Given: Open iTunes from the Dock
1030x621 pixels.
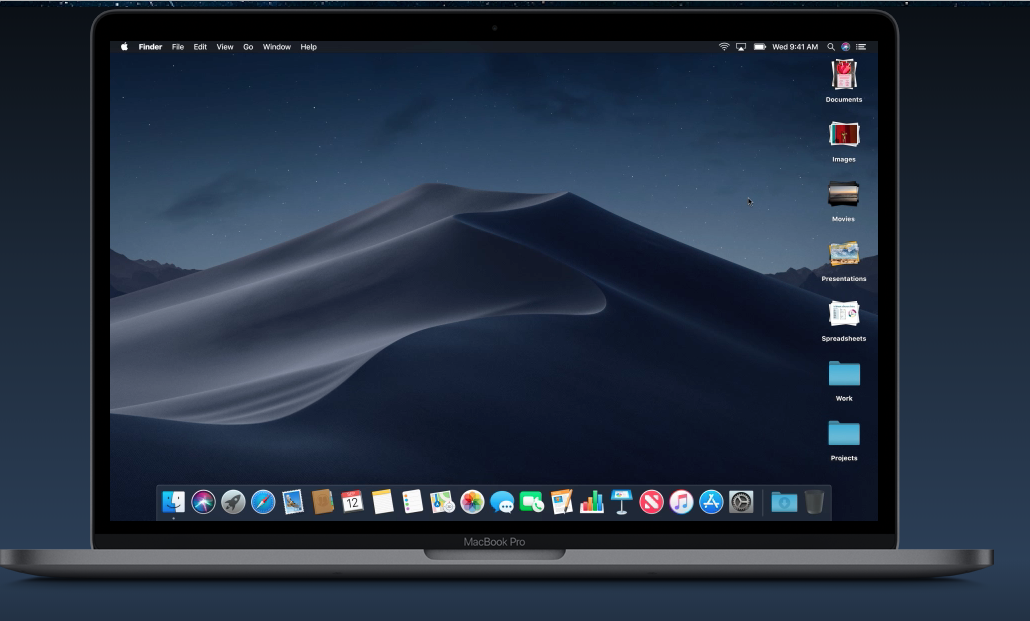Looking at the screenshot, I should point(682,502).
